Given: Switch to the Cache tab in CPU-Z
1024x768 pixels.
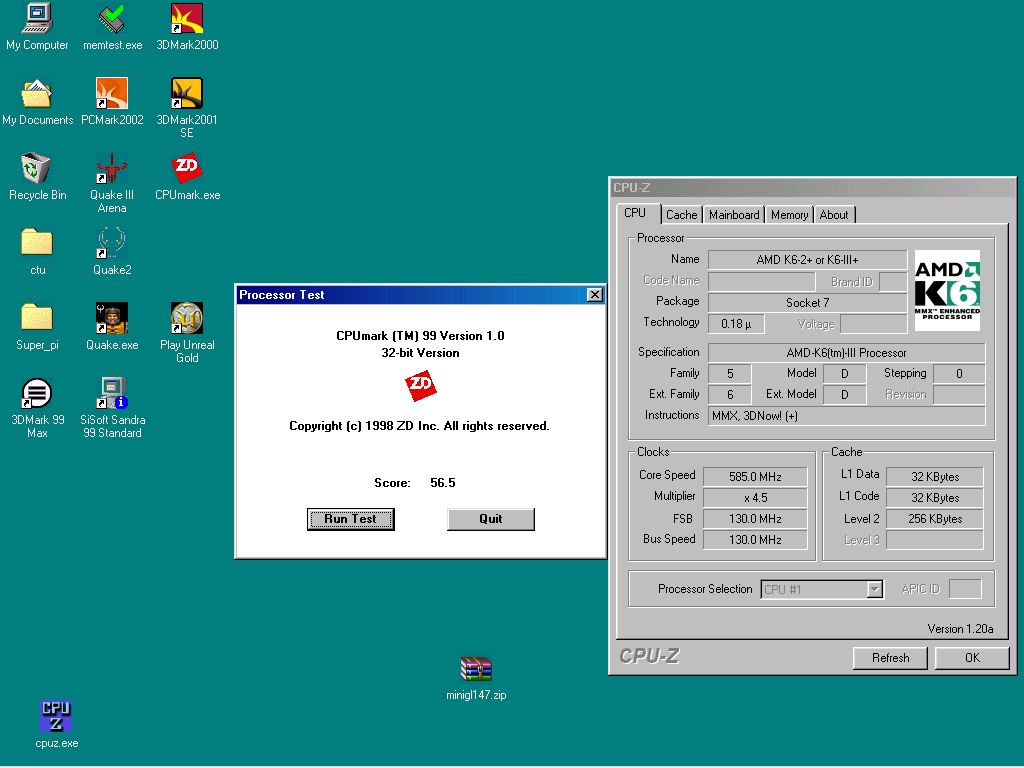Looking at the screenshot, I should pos(682,215).
